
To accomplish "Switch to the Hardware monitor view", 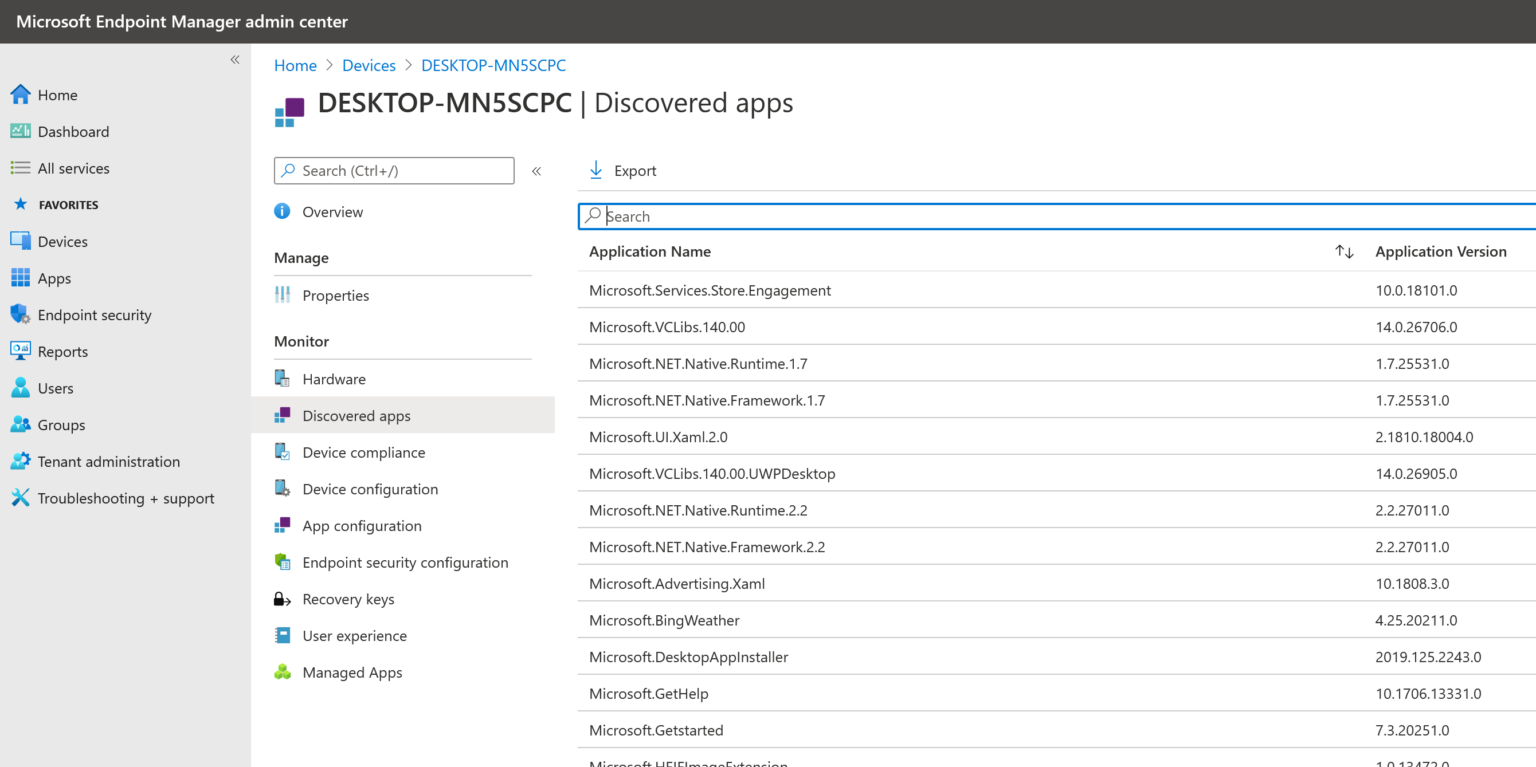I will click(x=334, y=378).
